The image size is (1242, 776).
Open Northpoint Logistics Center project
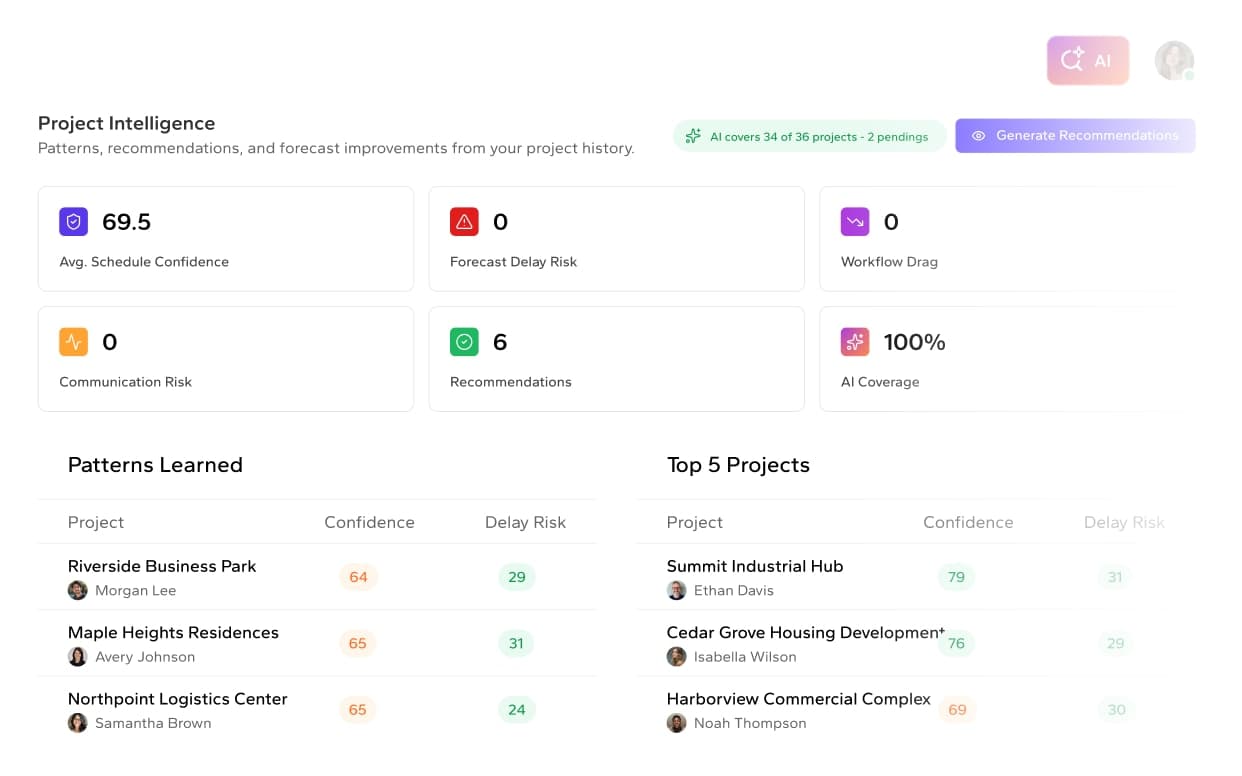click(x=177, y=698)
